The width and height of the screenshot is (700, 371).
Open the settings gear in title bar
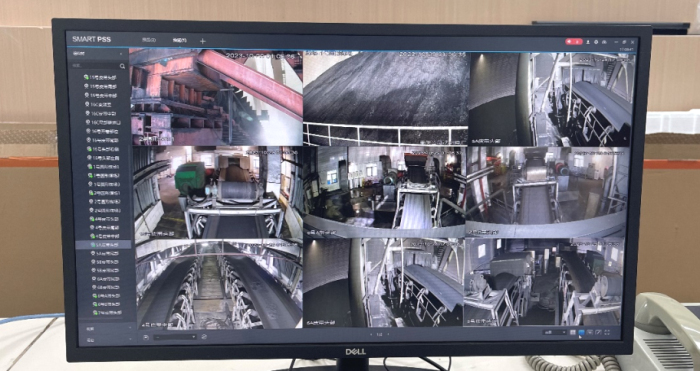tap(596, 42)
